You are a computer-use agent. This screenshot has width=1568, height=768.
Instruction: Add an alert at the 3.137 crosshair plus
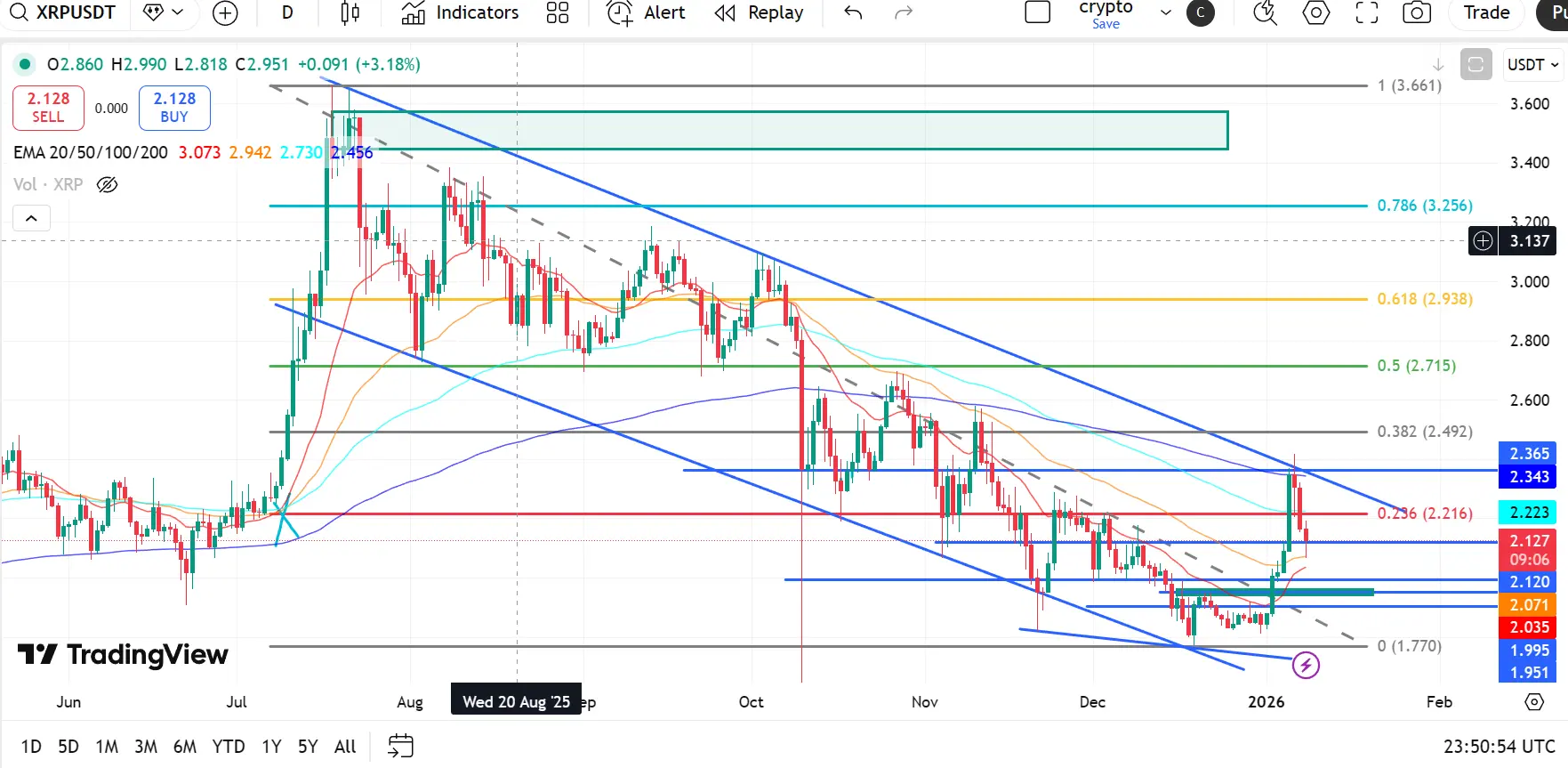[1483, 241]
